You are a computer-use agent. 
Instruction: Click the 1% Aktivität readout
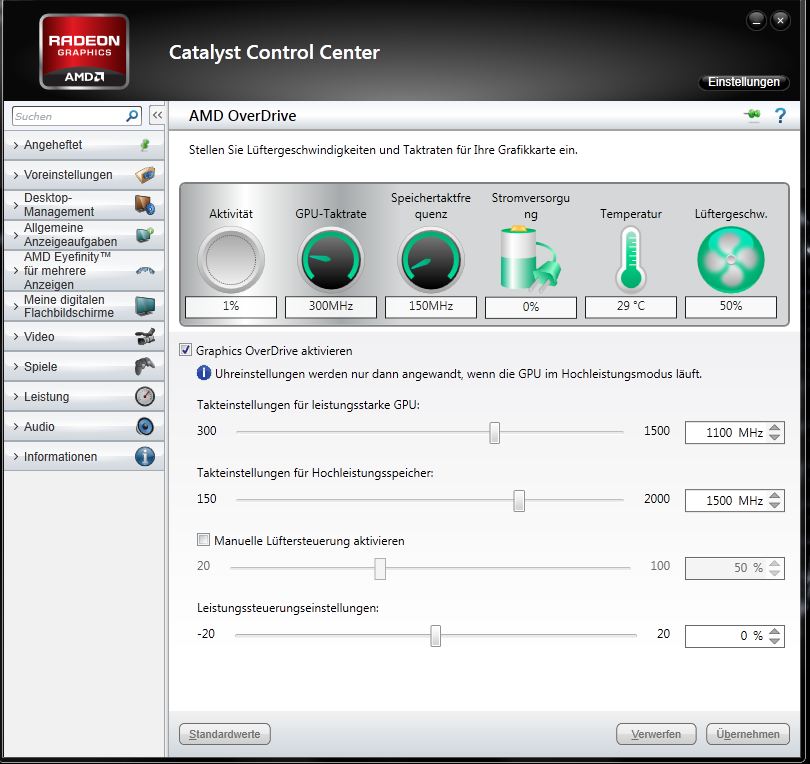click(231, 306)
